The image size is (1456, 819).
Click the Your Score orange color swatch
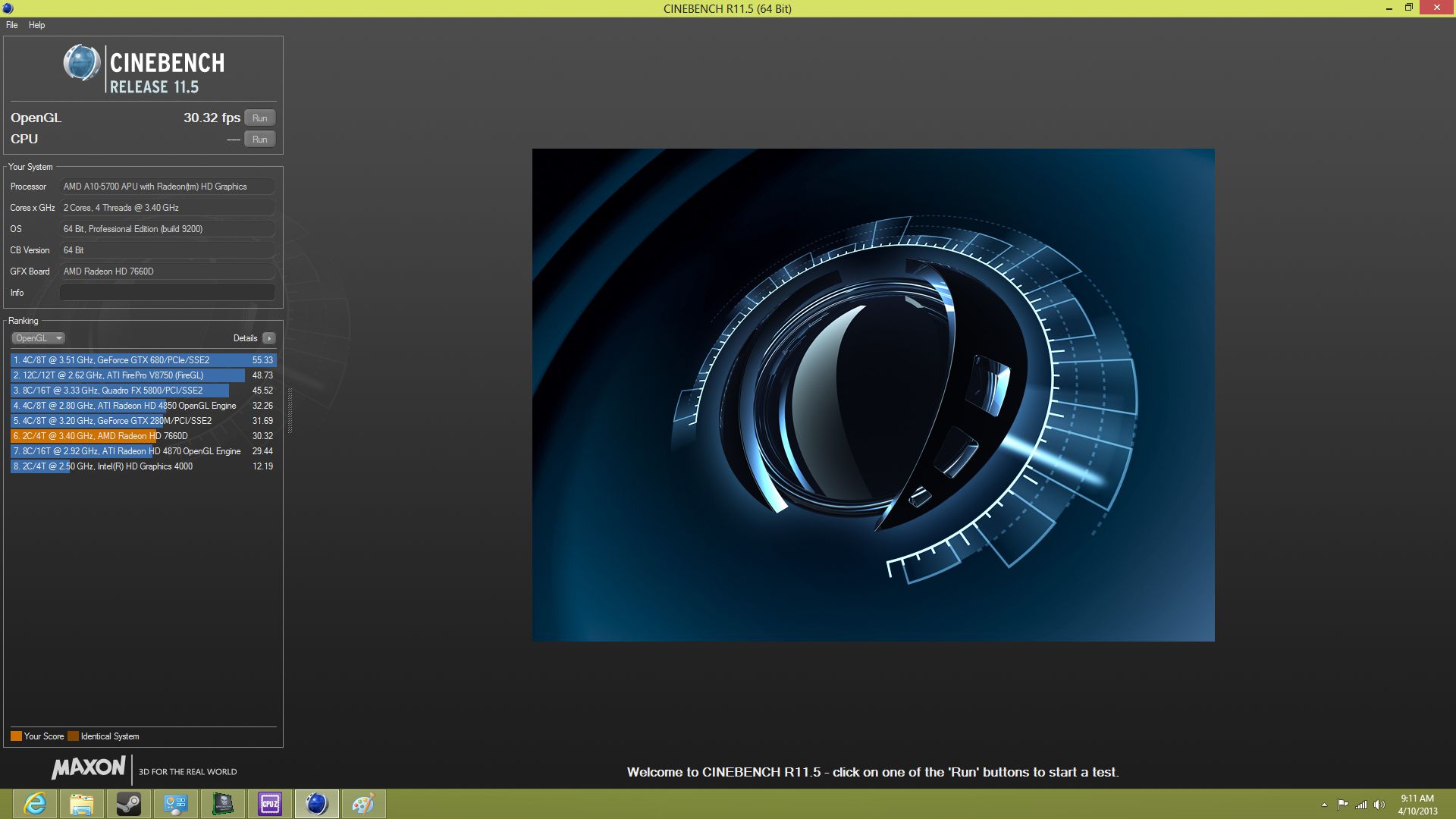pos(16,736)
